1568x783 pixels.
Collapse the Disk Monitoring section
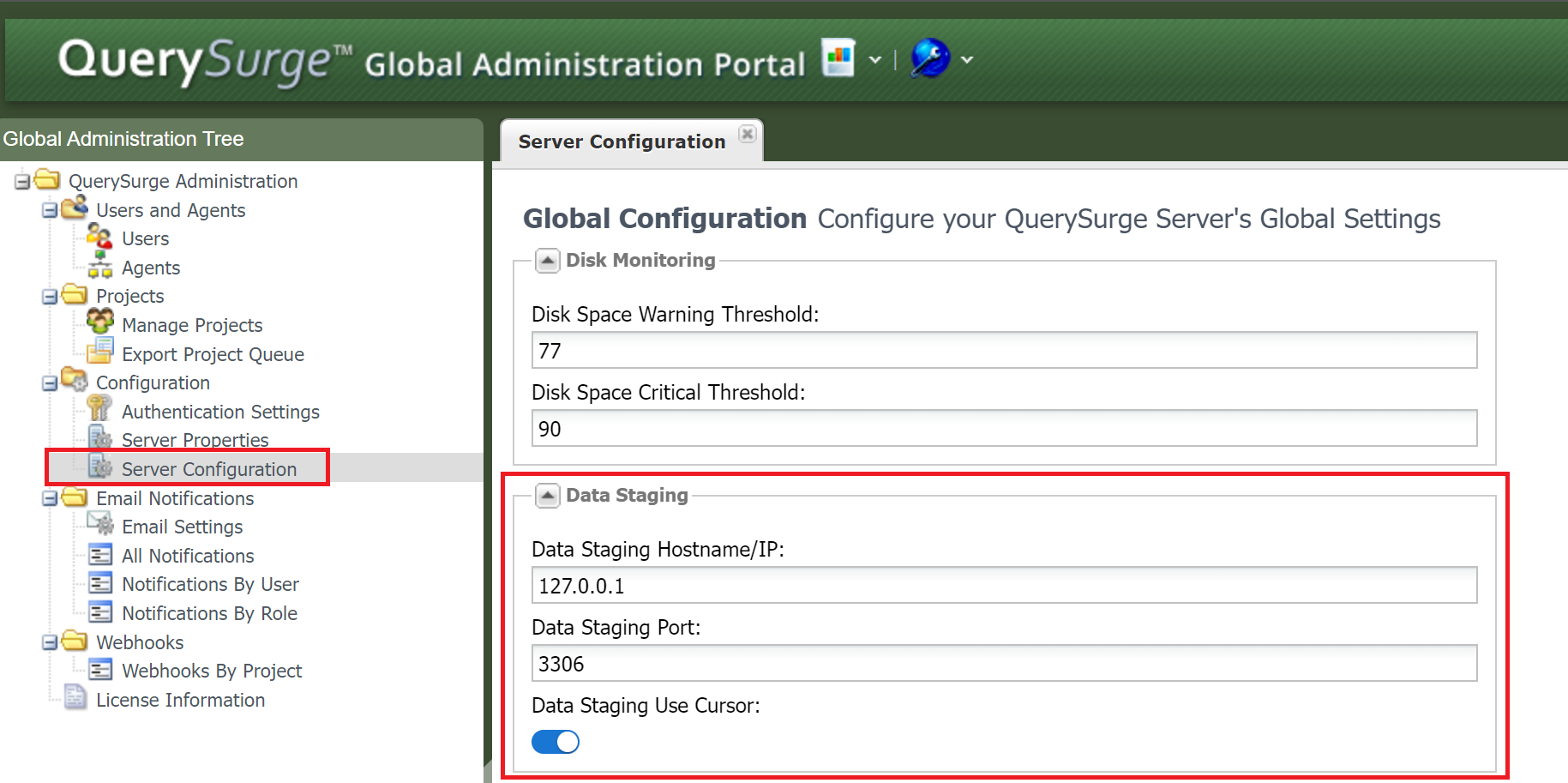(547, 261)
